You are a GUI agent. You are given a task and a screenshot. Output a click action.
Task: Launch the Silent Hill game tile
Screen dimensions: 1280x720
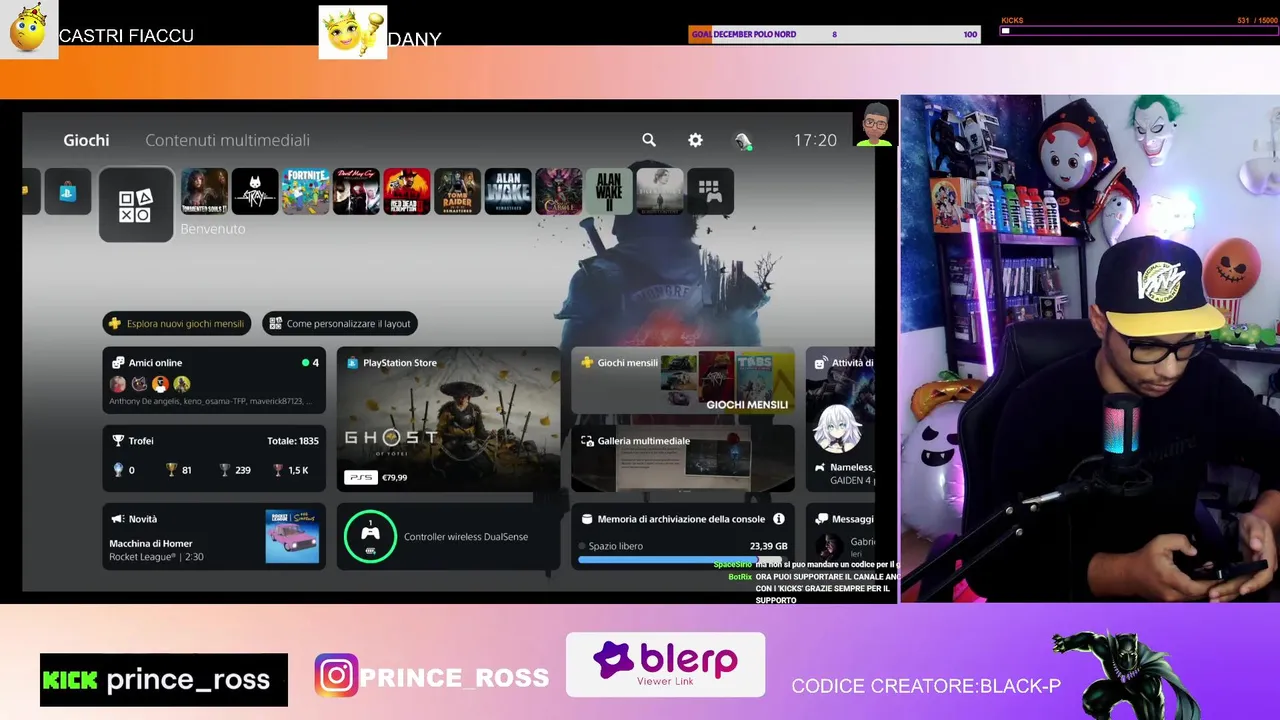[x=660, y=192]
